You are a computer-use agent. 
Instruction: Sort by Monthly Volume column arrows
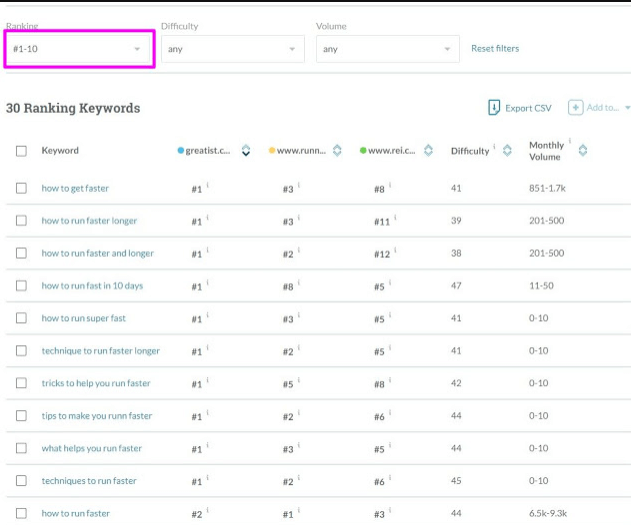coord(583,151)
